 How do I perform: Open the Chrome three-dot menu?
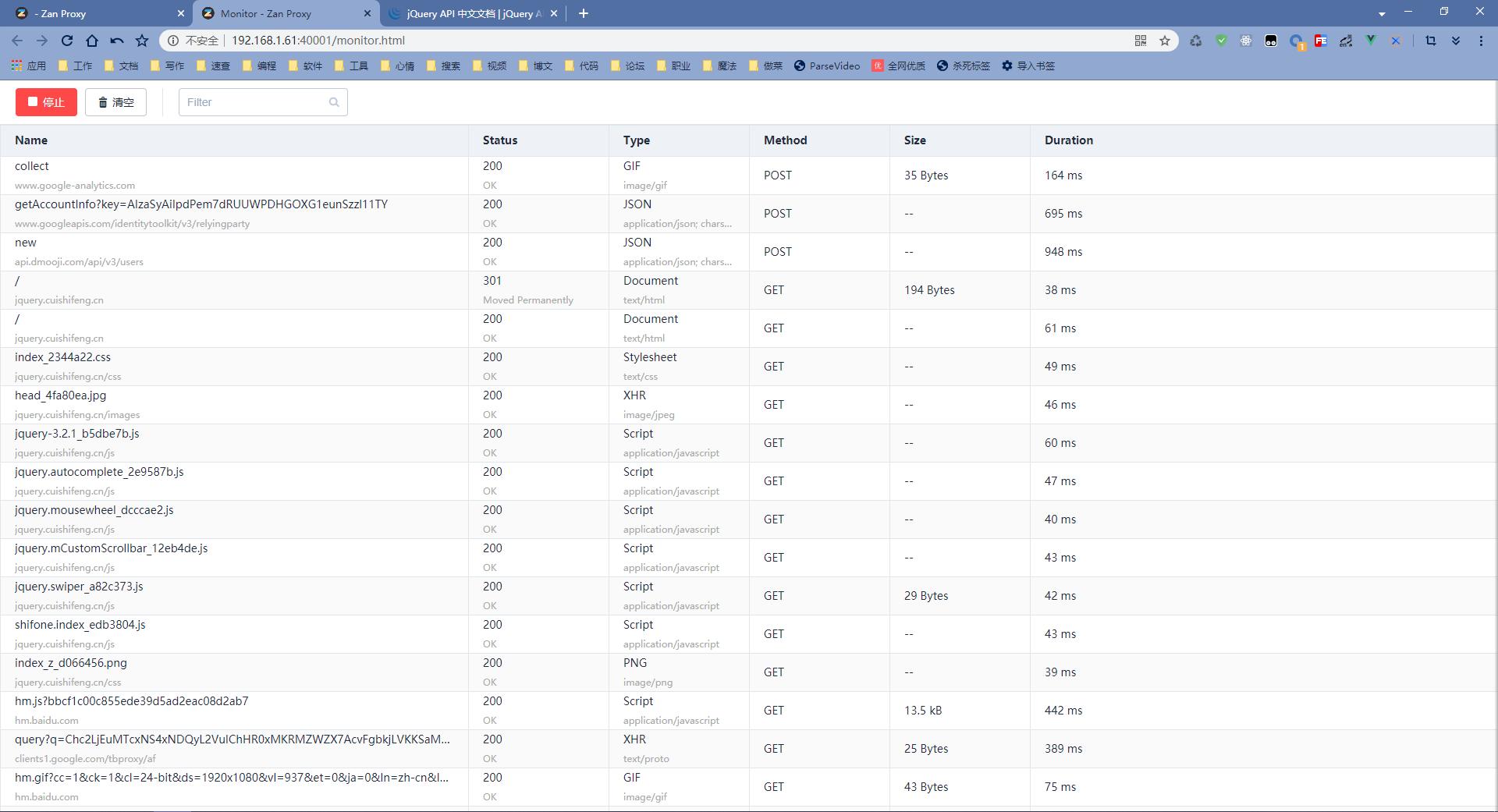click(x=1481, y=41)
